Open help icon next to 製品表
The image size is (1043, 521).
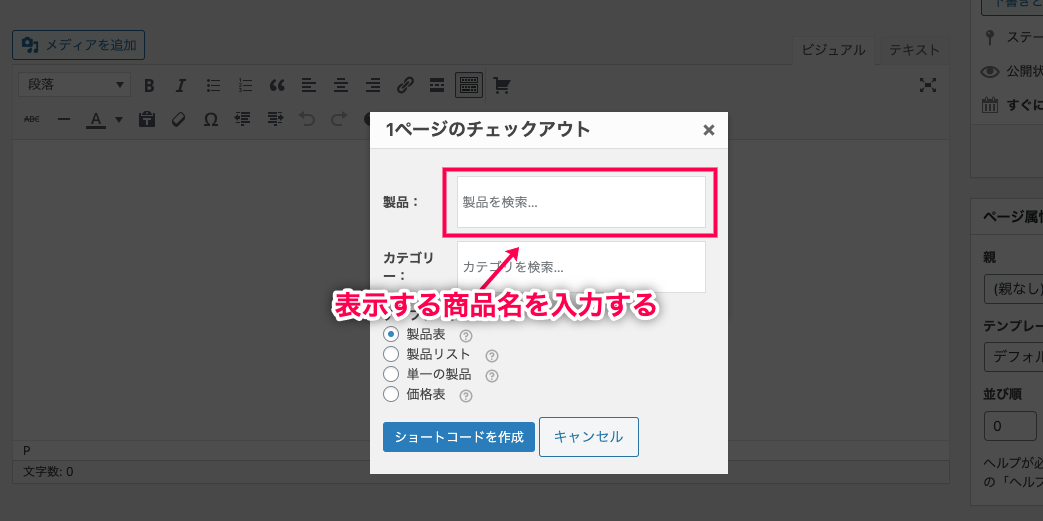point(466,336)
